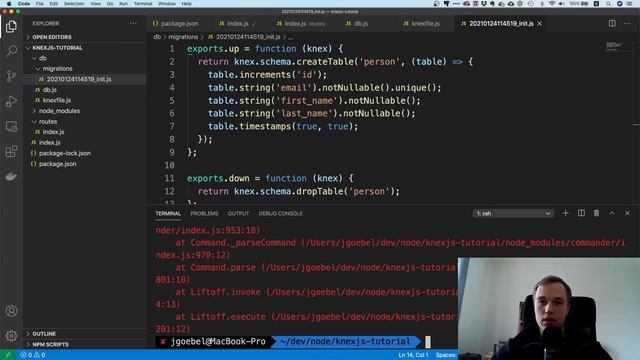Select the Debug Console panel tab
Image resolution: width=640 pixels, height=360 pixels.
coord(280,213)
